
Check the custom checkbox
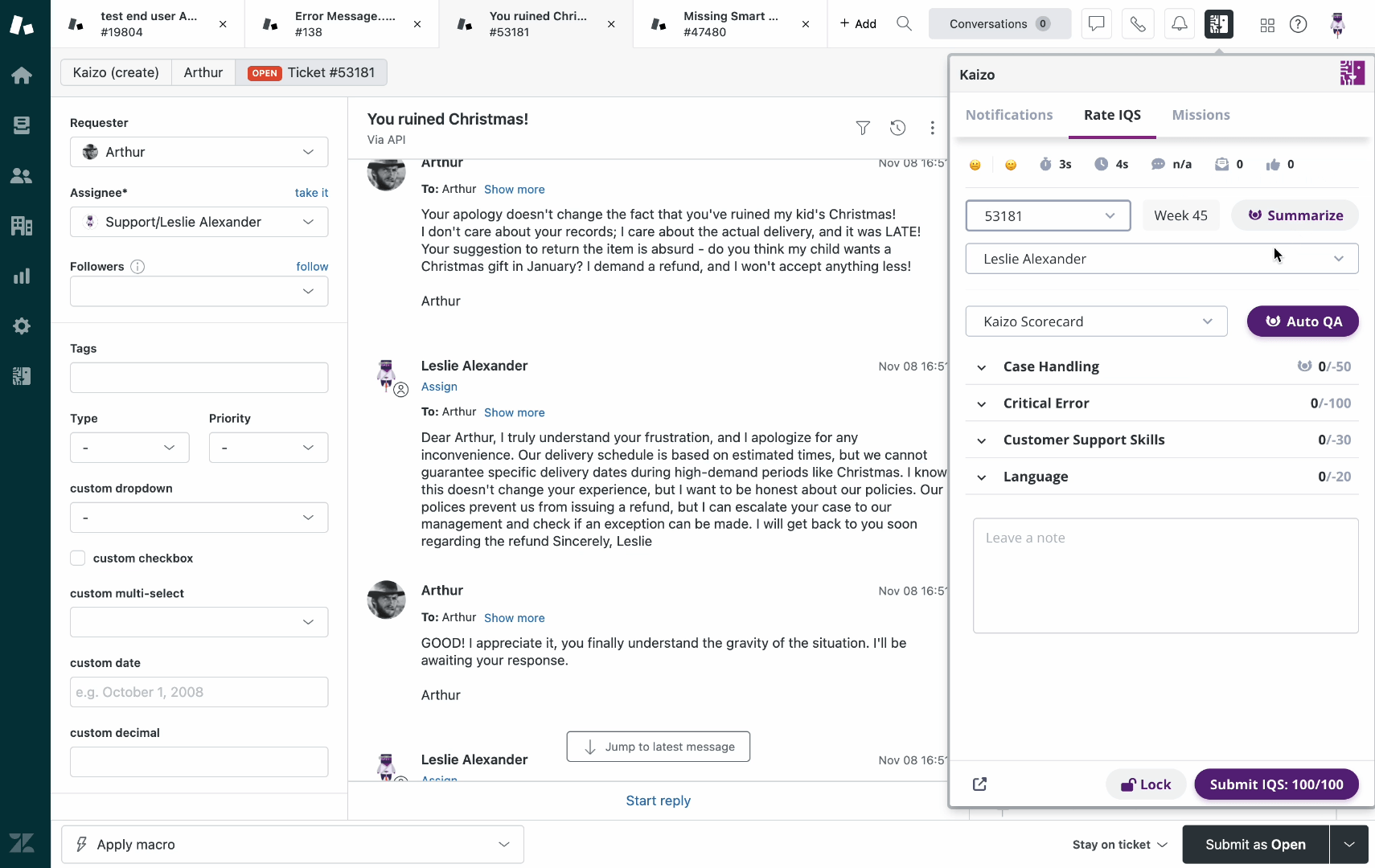tap(78, 558)
